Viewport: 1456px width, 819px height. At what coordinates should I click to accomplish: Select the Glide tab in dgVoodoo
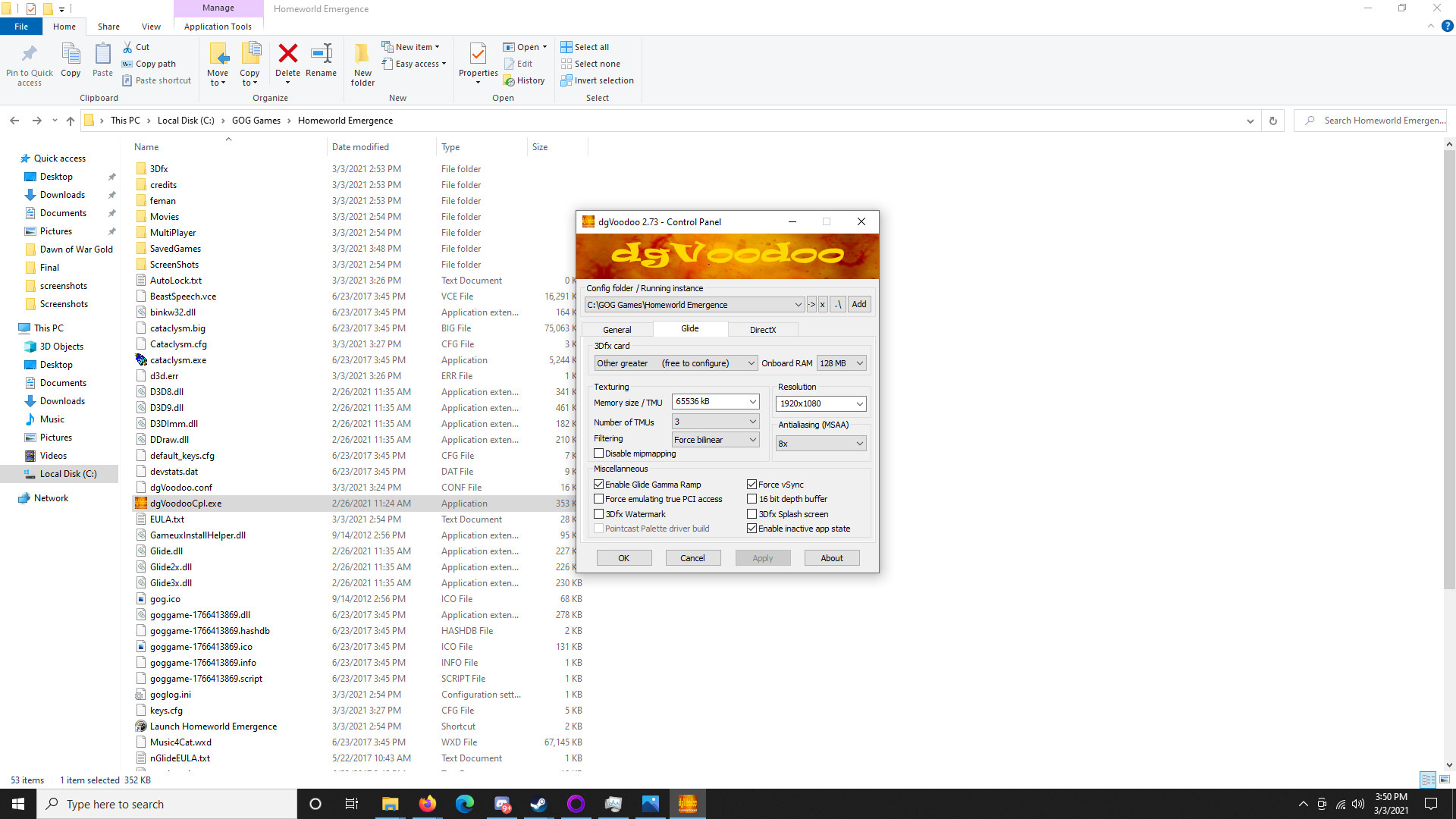(690, 328)
